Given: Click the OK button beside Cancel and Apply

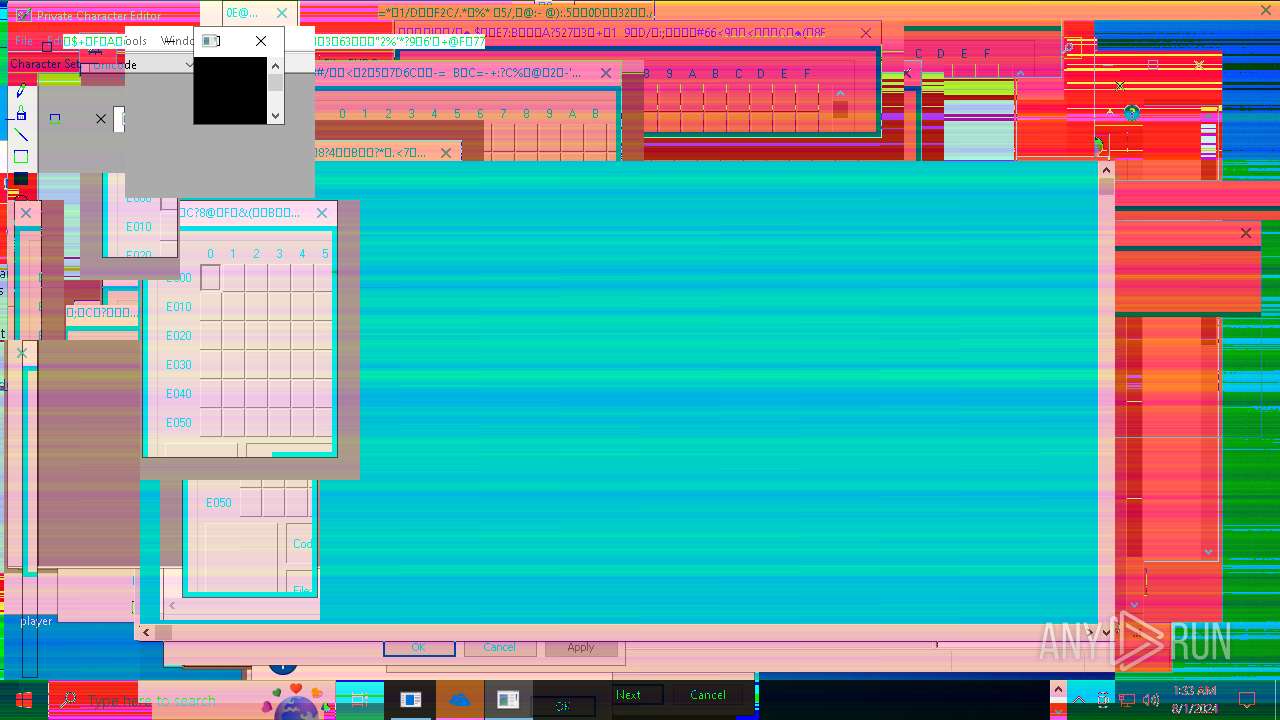Looking at the screenshot, I should (419, 647).
